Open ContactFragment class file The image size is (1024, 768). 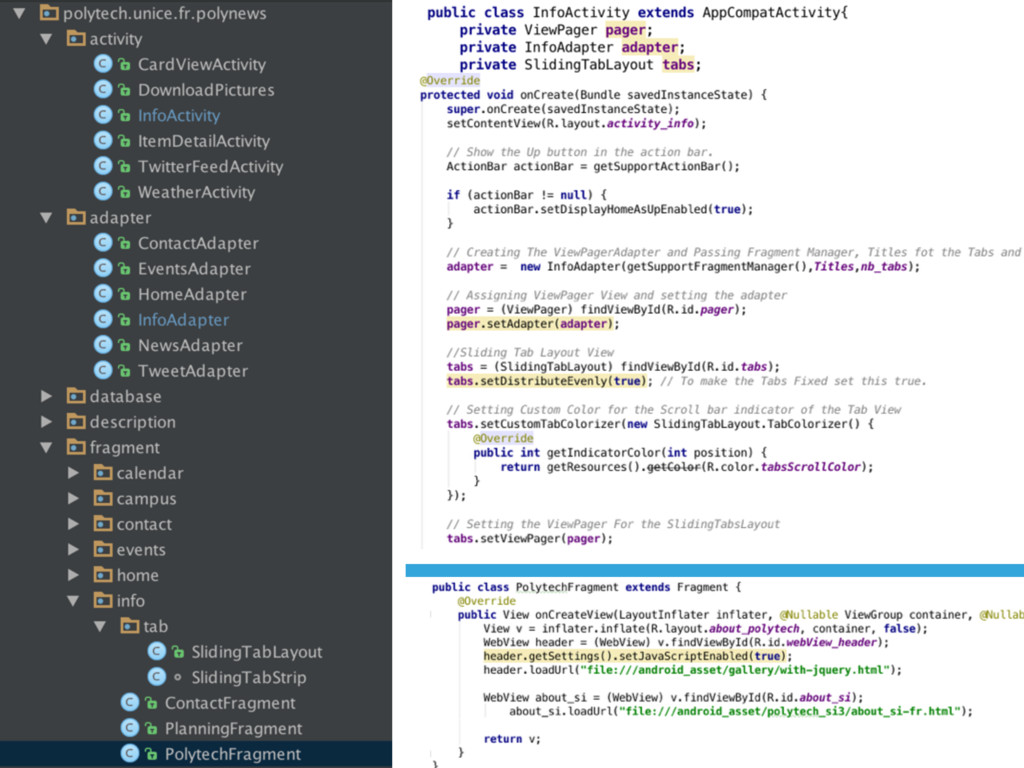pyautogui.click(x=230, y=702)
